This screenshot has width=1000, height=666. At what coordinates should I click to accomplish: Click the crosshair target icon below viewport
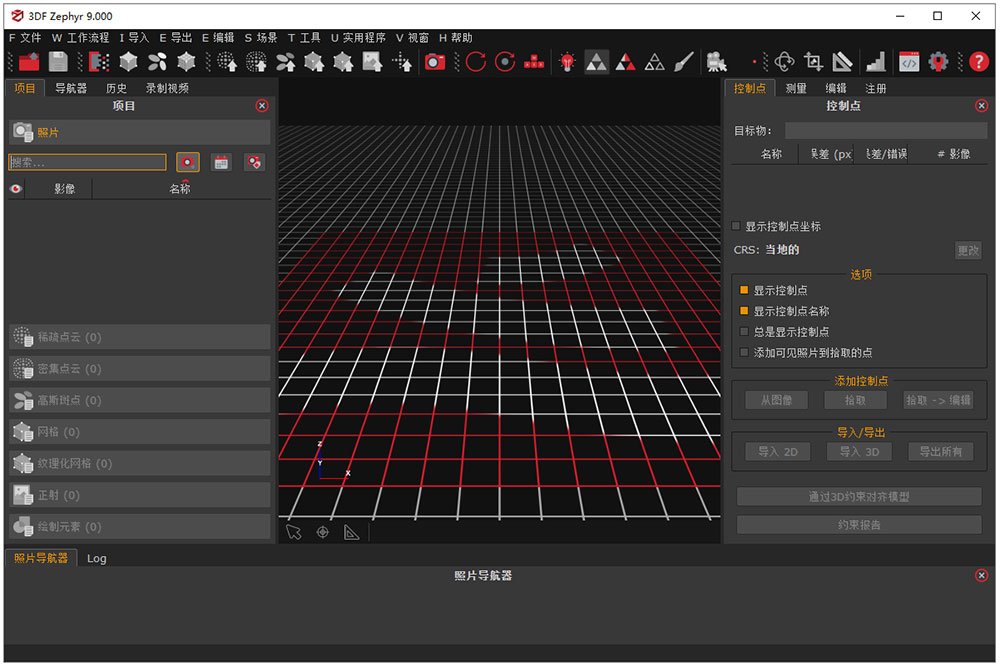323,532
